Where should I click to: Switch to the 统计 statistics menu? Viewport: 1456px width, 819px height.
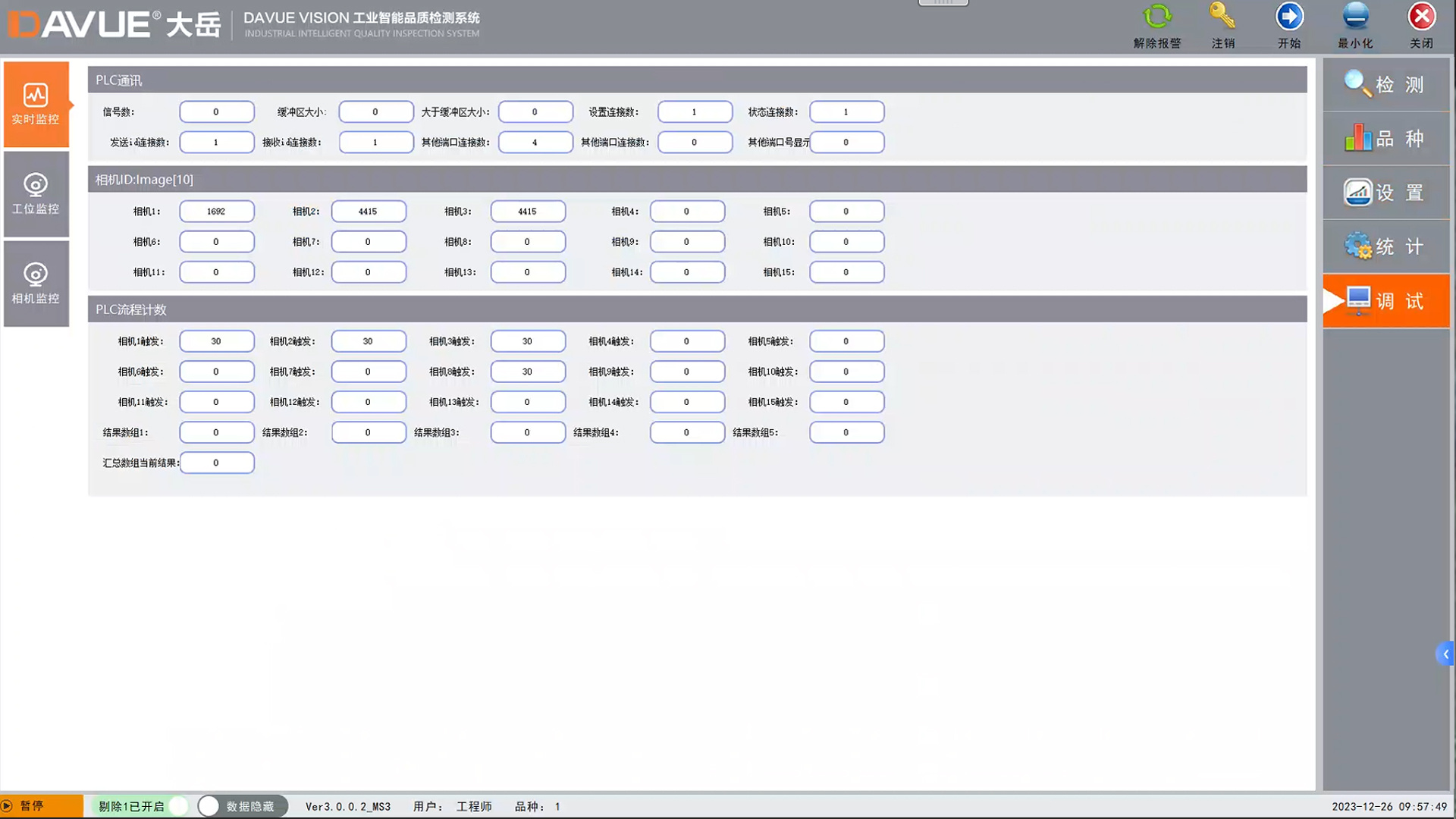tap(1386, 246)
